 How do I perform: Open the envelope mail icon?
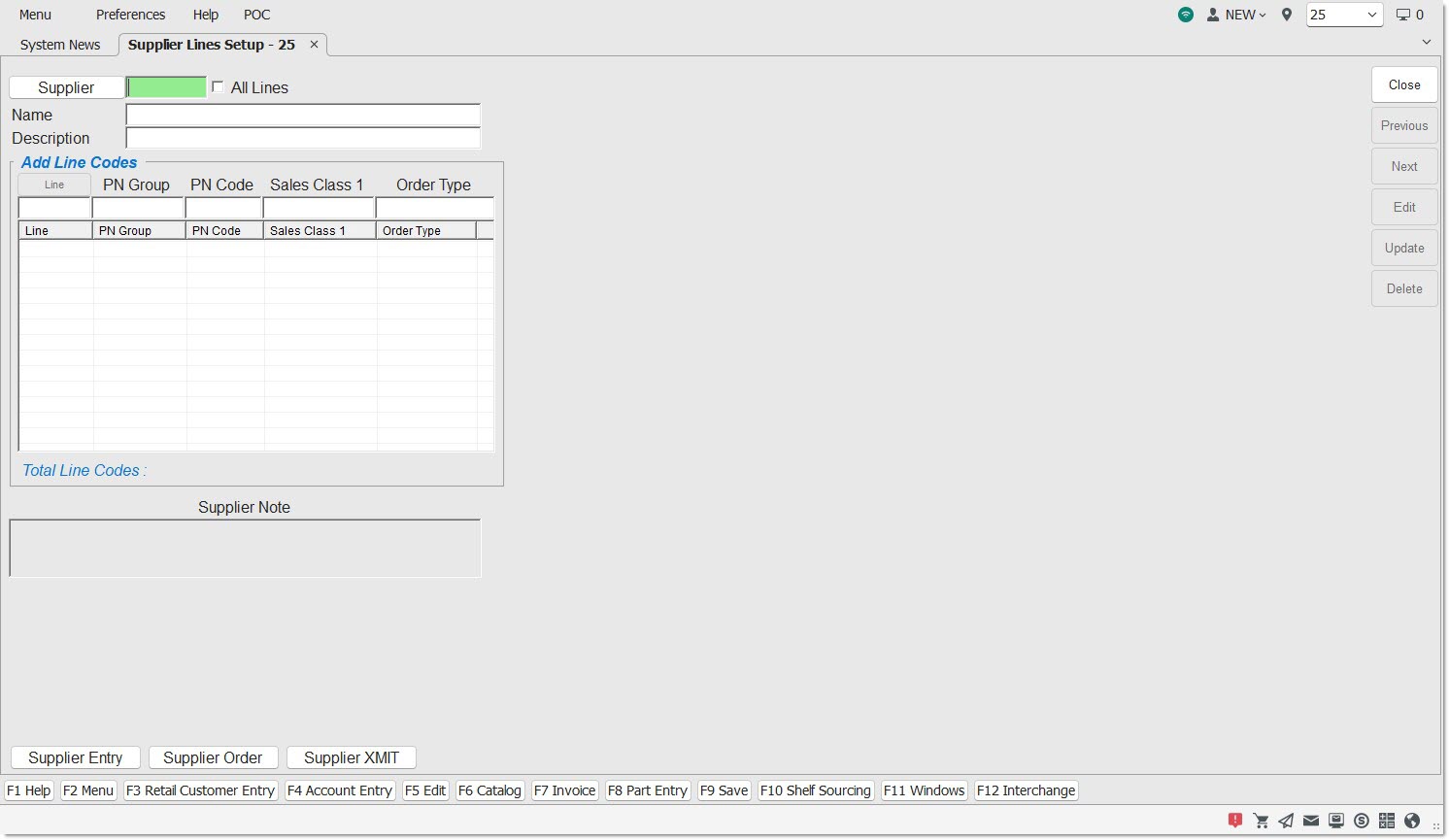[1311, 821]
